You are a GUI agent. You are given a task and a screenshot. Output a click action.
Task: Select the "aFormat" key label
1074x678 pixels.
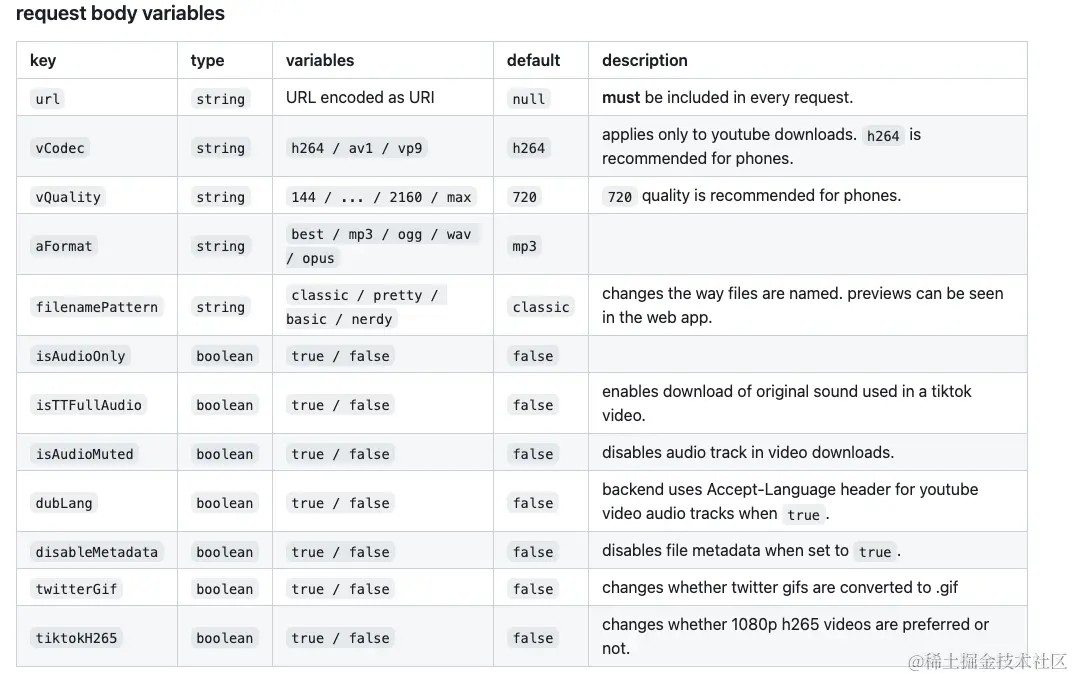(64, 246)
